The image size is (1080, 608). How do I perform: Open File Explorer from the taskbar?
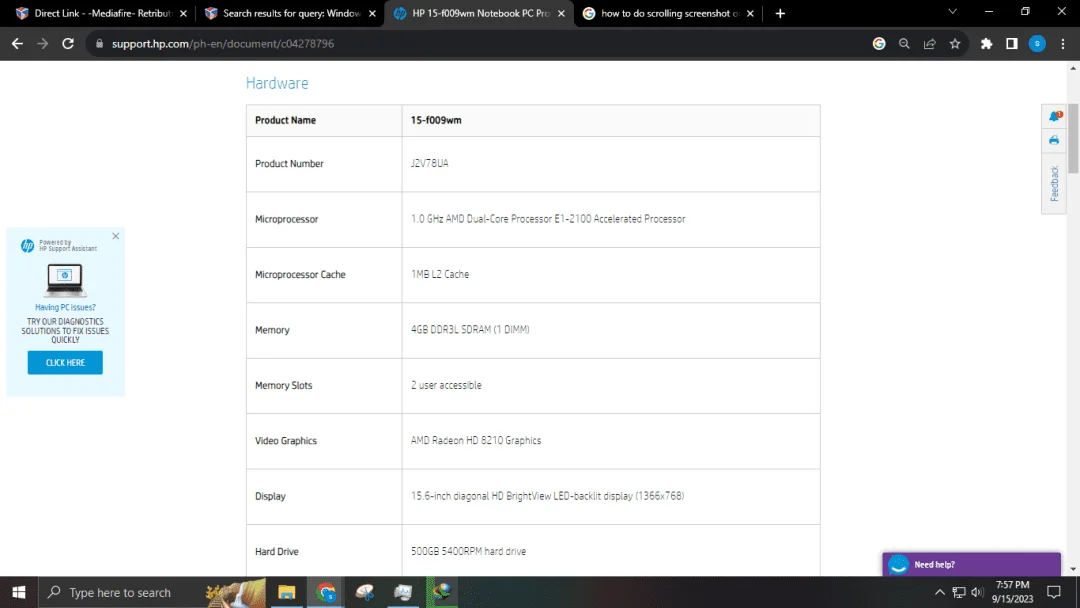tap(287, 592)
